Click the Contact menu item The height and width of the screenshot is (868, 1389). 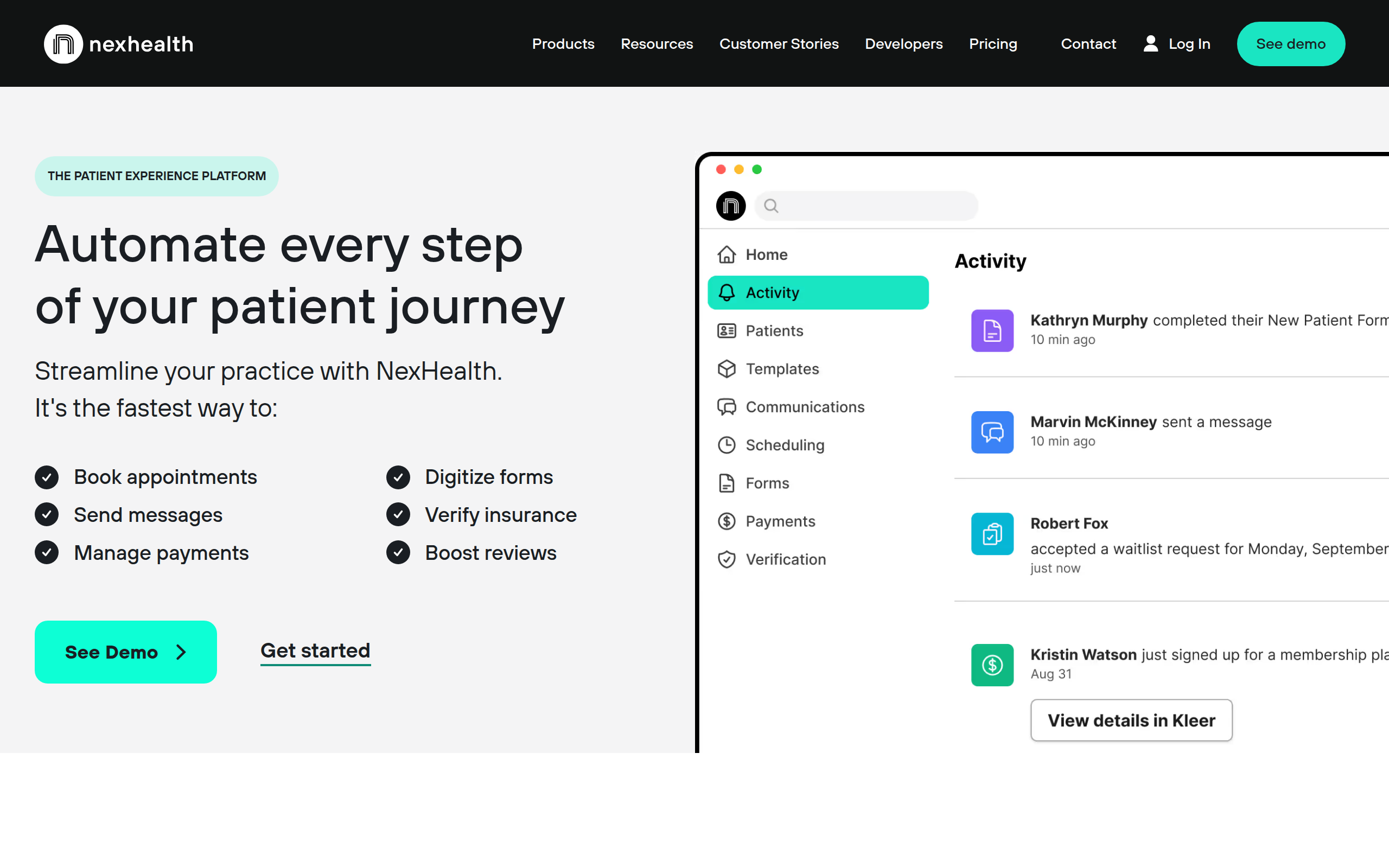pyautogui.click(x=1088, y=43)
